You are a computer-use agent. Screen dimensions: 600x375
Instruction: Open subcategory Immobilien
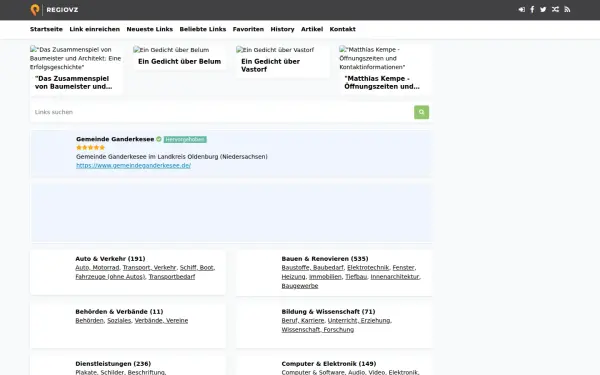pos(325,277)
